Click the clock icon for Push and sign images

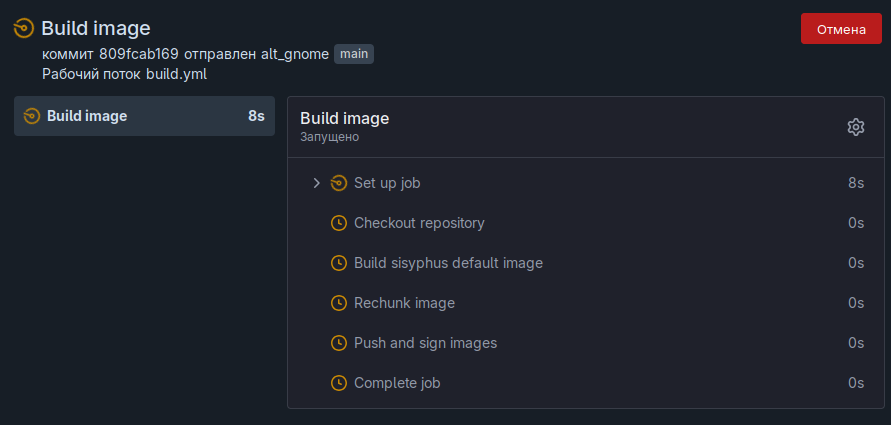(x=340, y=343)
